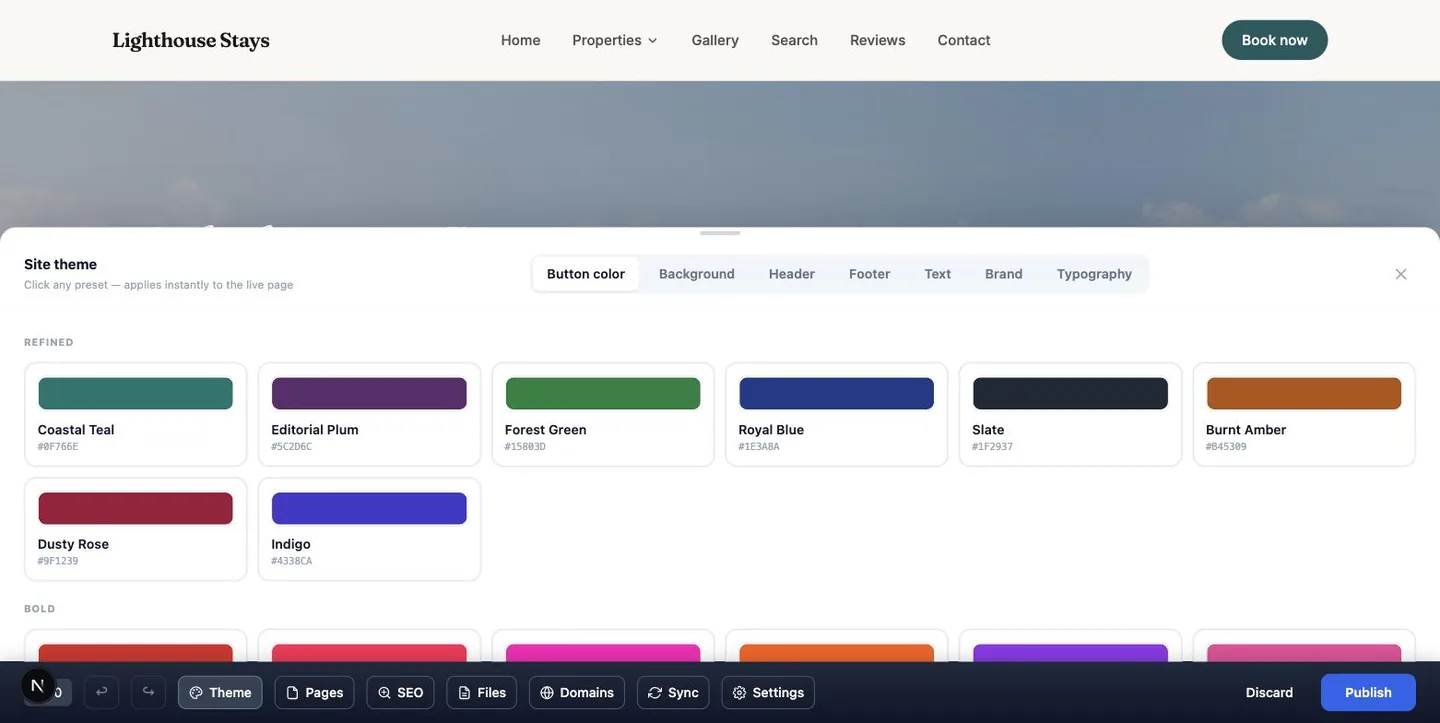Discard the pending changes
This screenshot has height=723, width=1440.
click(x=1270, y=692)
